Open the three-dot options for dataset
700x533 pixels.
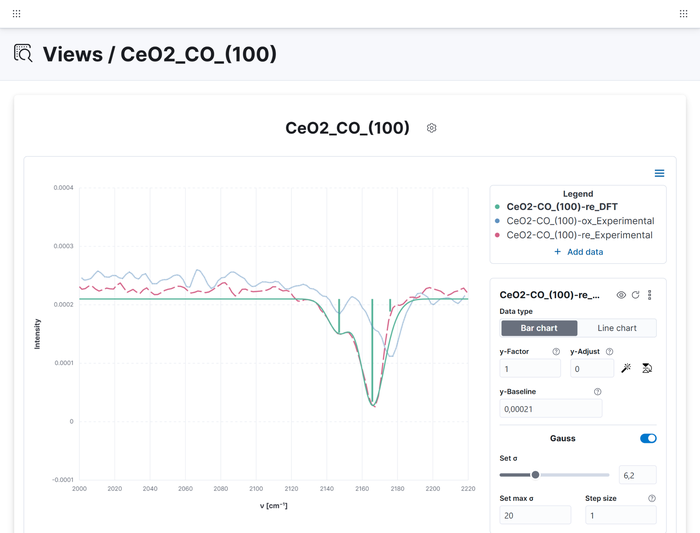click(x=650, y=295)
